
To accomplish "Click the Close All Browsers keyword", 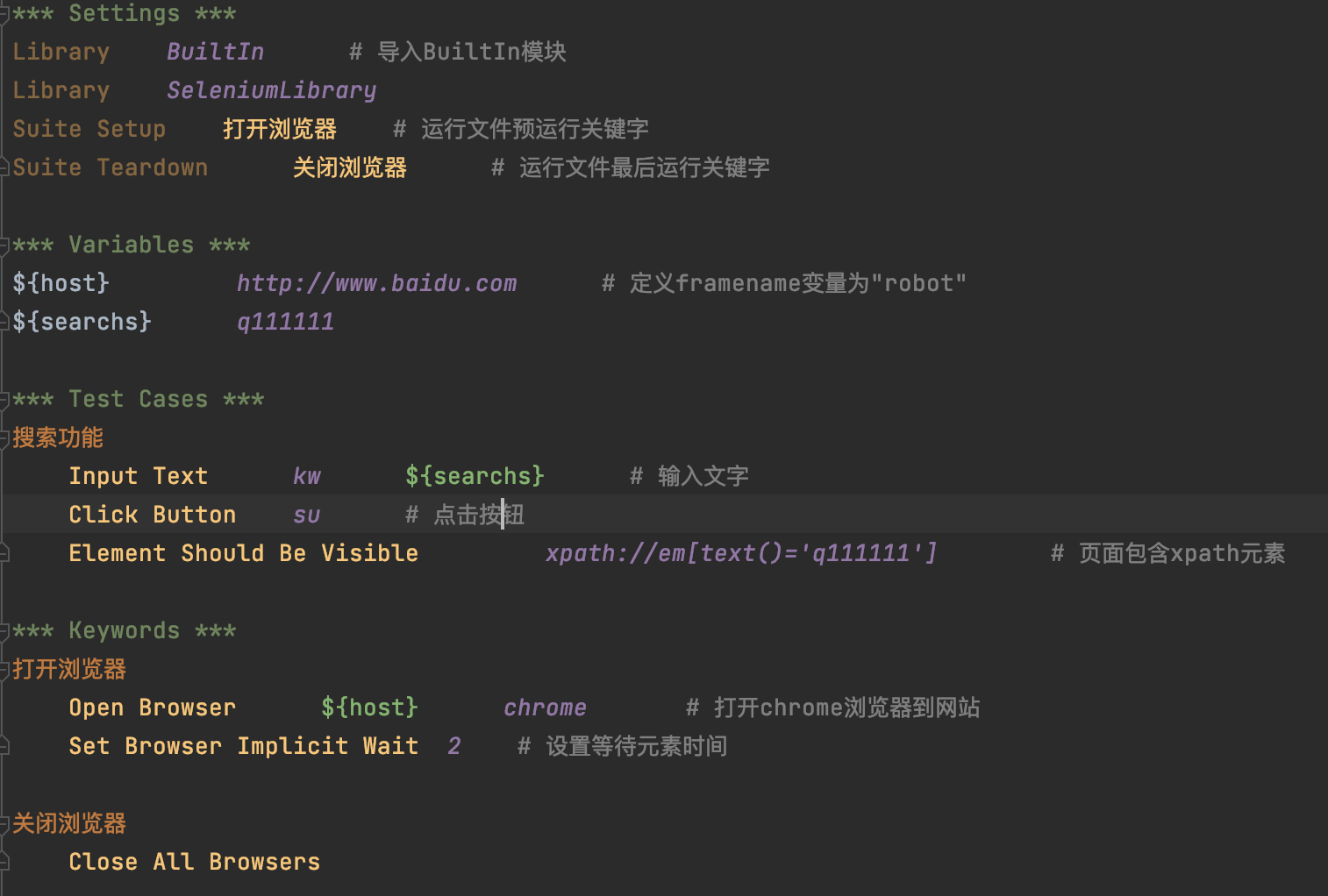I will tap(195, 862).
